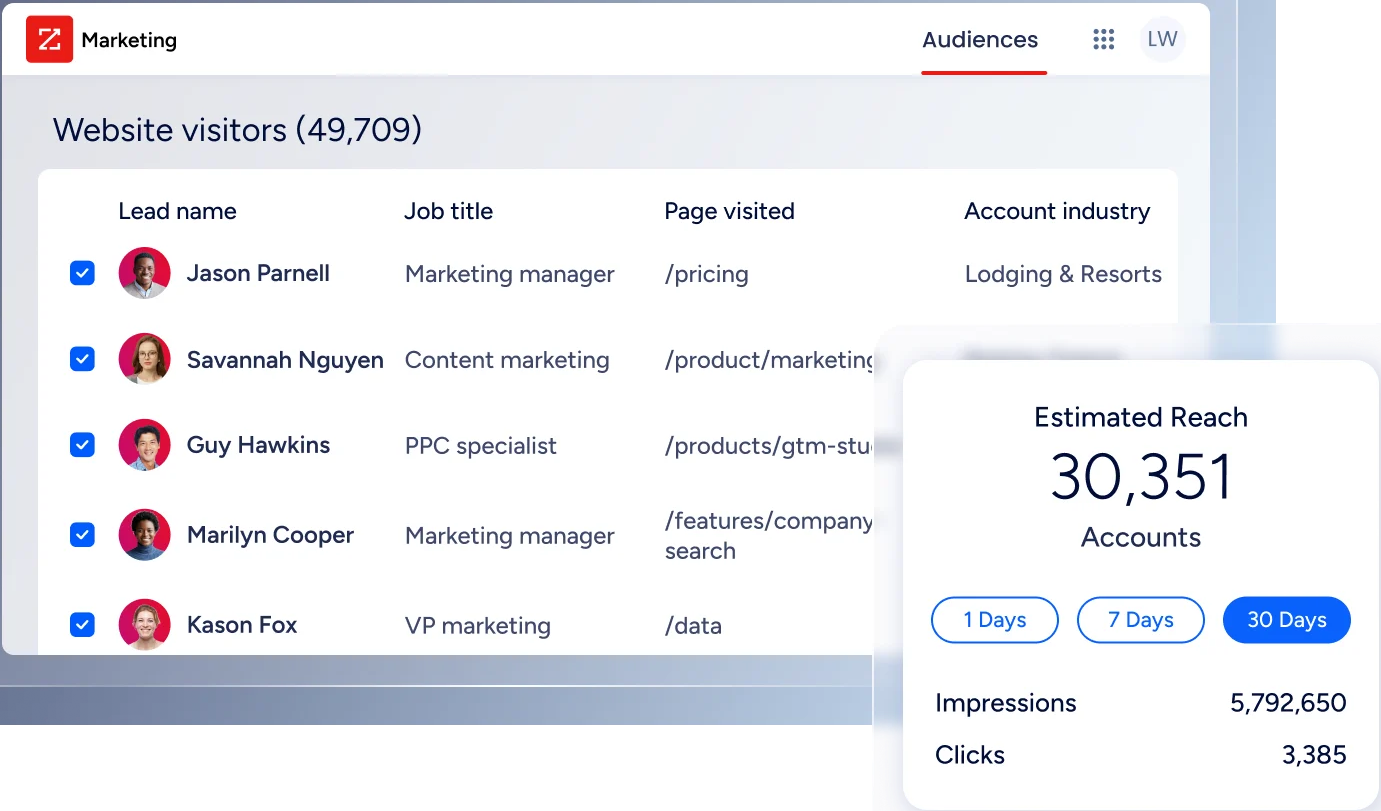The height and width of the screenshot is (811, 1381).
Task: Select the 7 Days reach period
Action: (1140, 620)
